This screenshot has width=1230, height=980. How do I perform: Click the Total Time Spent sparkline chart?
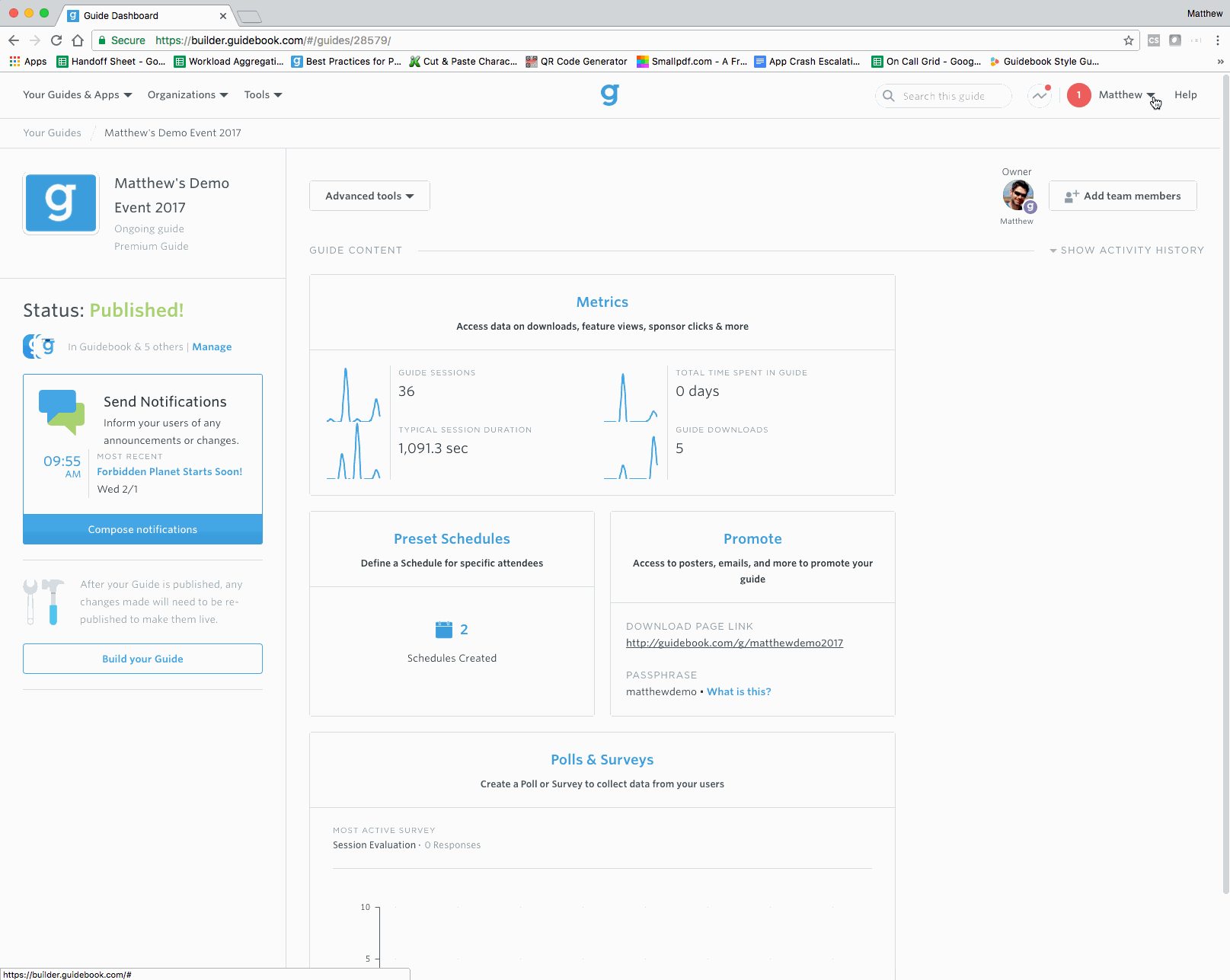[631, 396]
